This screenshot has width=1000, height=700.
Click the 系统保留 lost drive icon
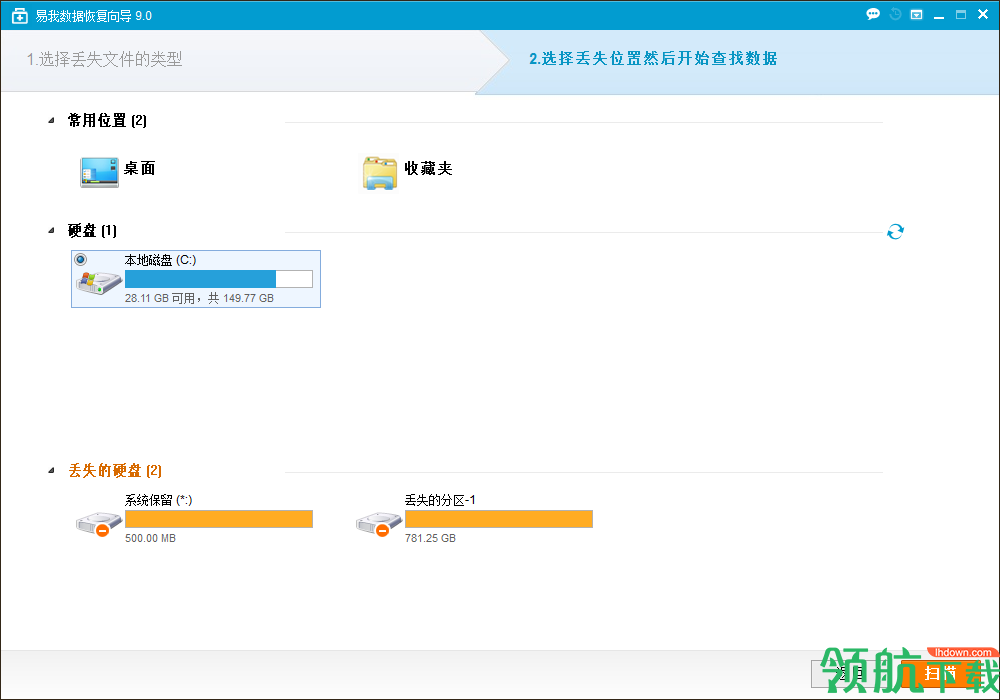[98, 524]
